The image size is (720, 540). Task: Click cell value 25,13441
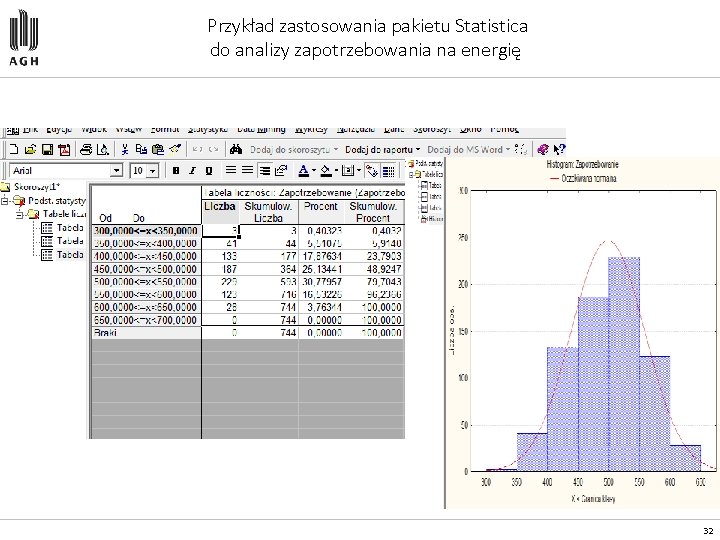coord(322,269)
